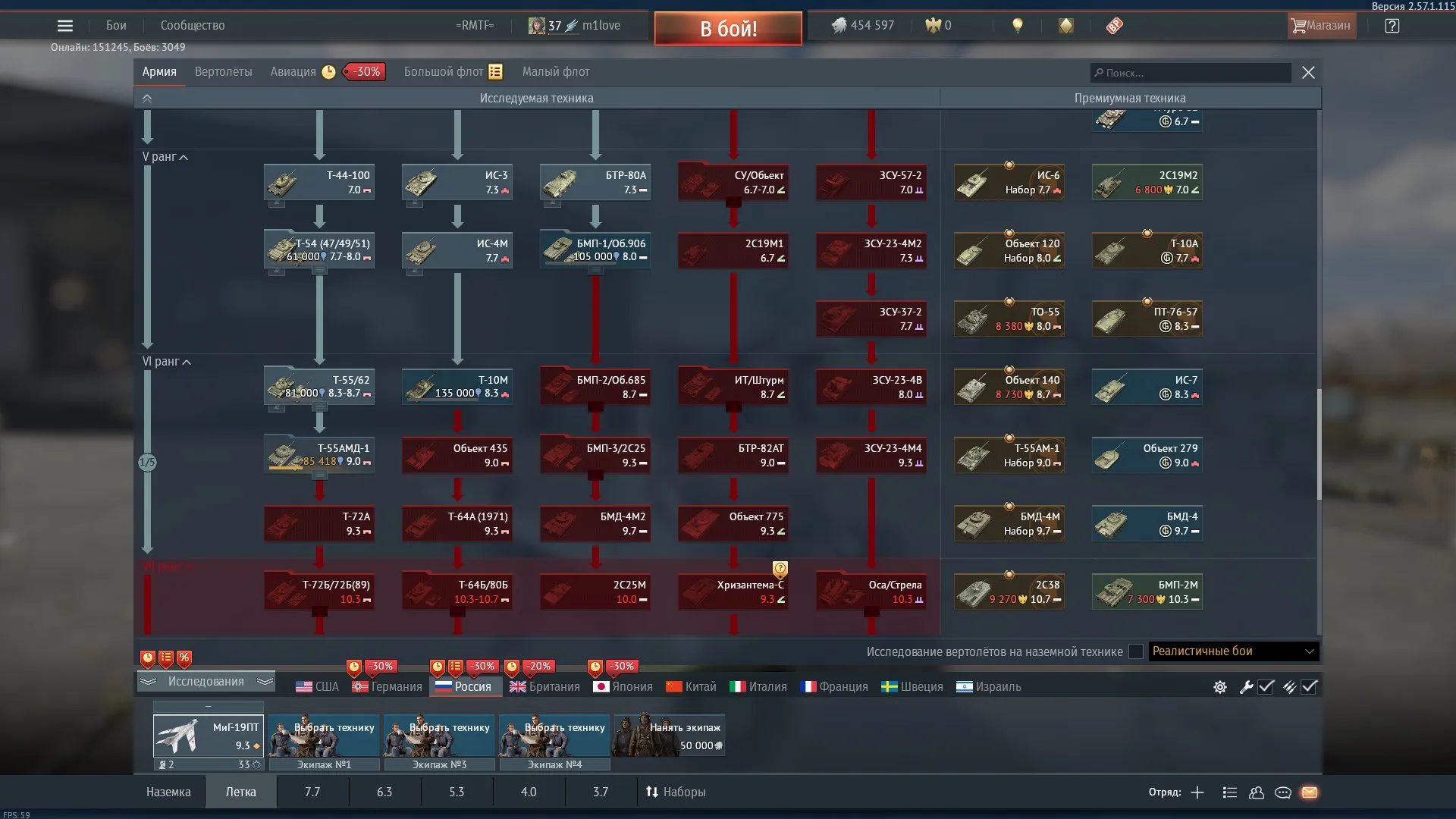Select the Швеция nation tab
1456x819 pixels.
click(912, 687)
